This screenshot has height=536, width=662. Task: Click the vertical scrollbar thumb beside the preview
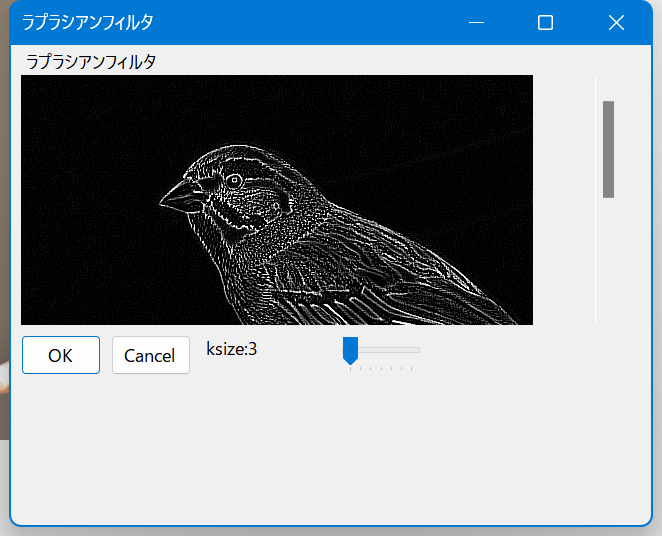coord(608,149)
